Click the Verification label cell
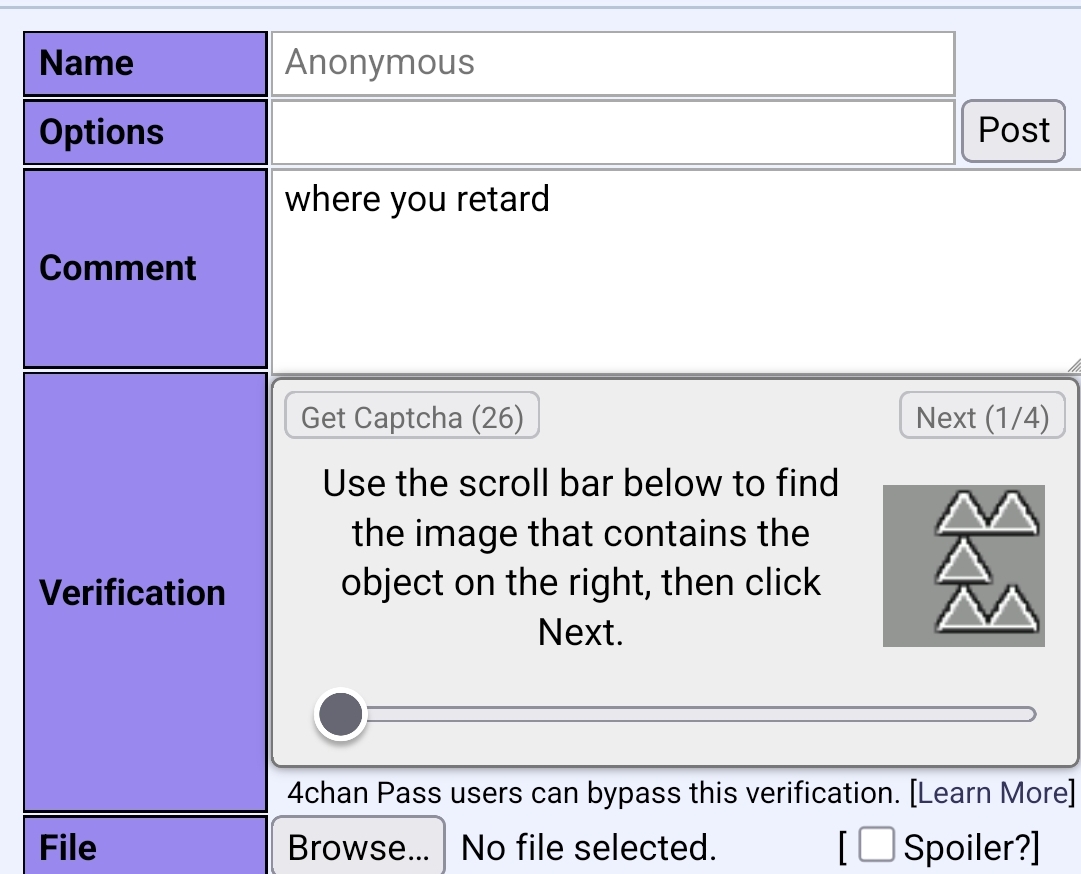The width and height of the screenshot is (1081, 874). (x=145, y=592)
